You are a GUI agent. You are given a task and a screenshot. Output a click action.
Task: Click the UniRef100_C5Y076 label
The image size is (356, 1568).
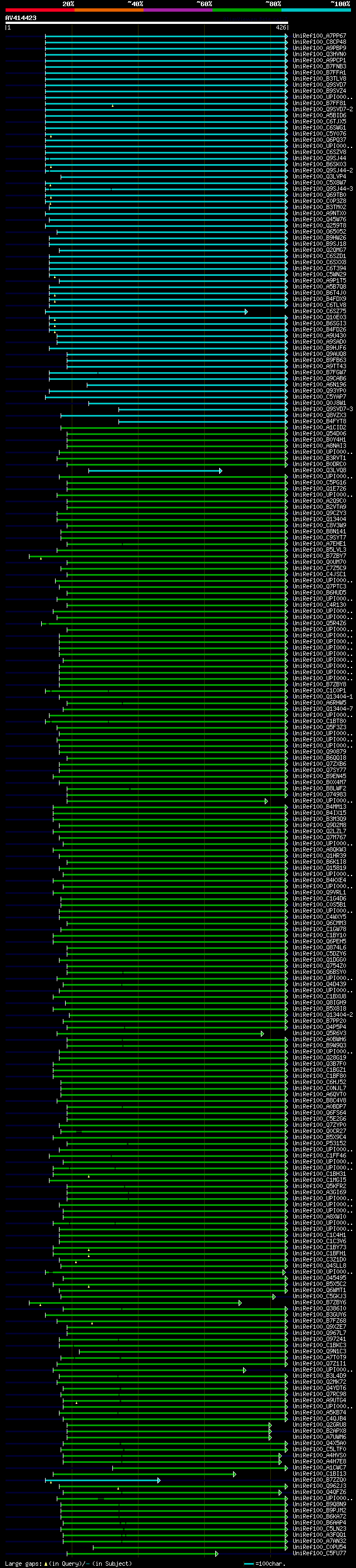[x=319, y=134]
